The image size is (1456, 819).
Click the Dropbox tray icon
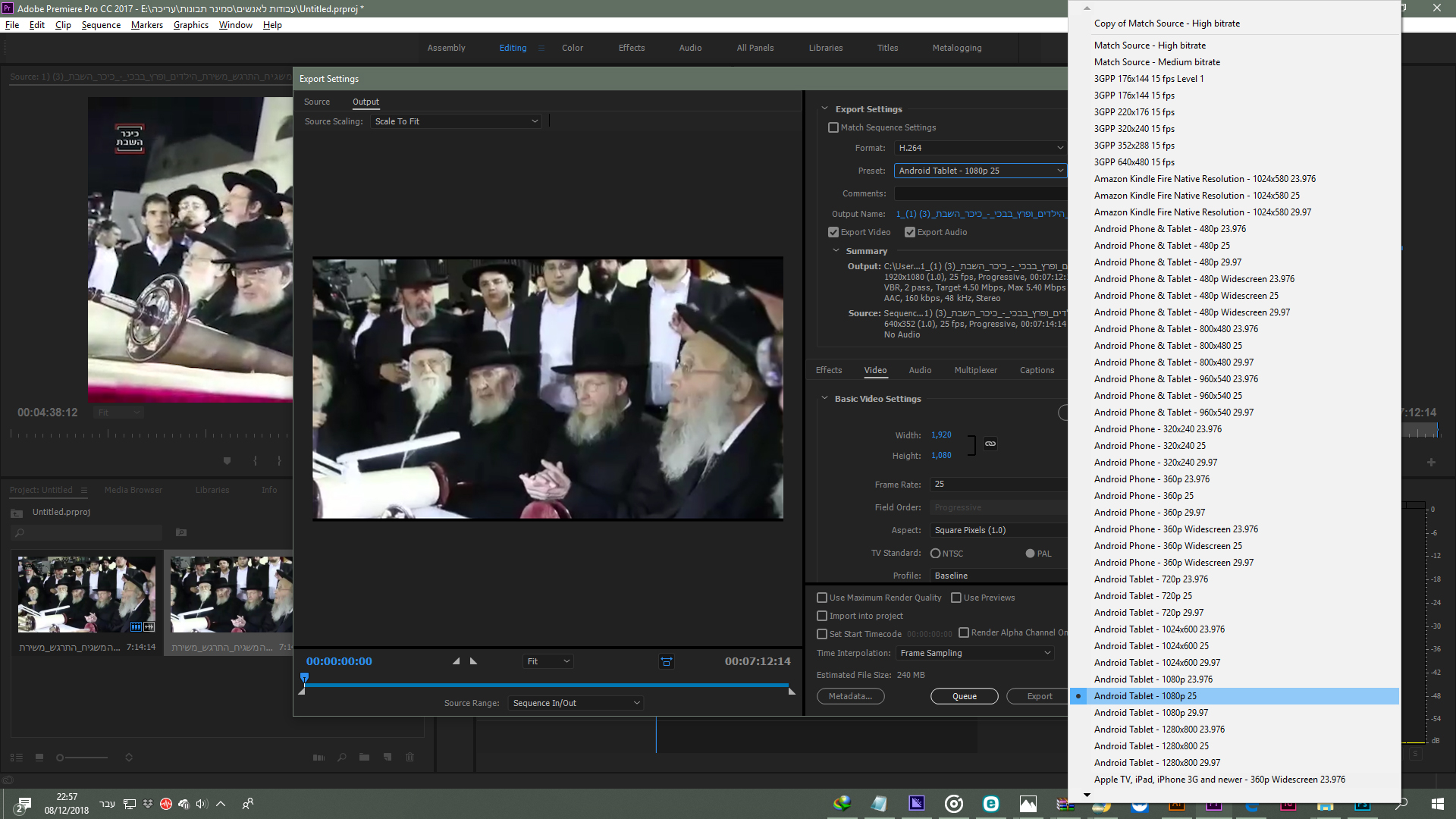coord(148,804)
